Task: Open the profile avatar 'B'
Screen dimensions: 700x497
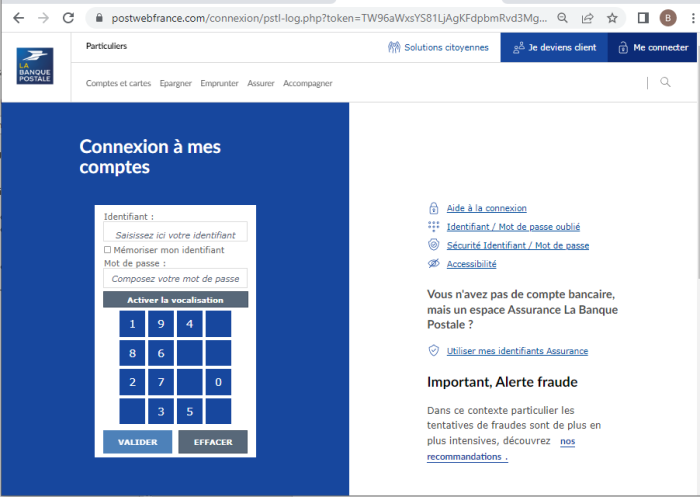Action: 668,18
